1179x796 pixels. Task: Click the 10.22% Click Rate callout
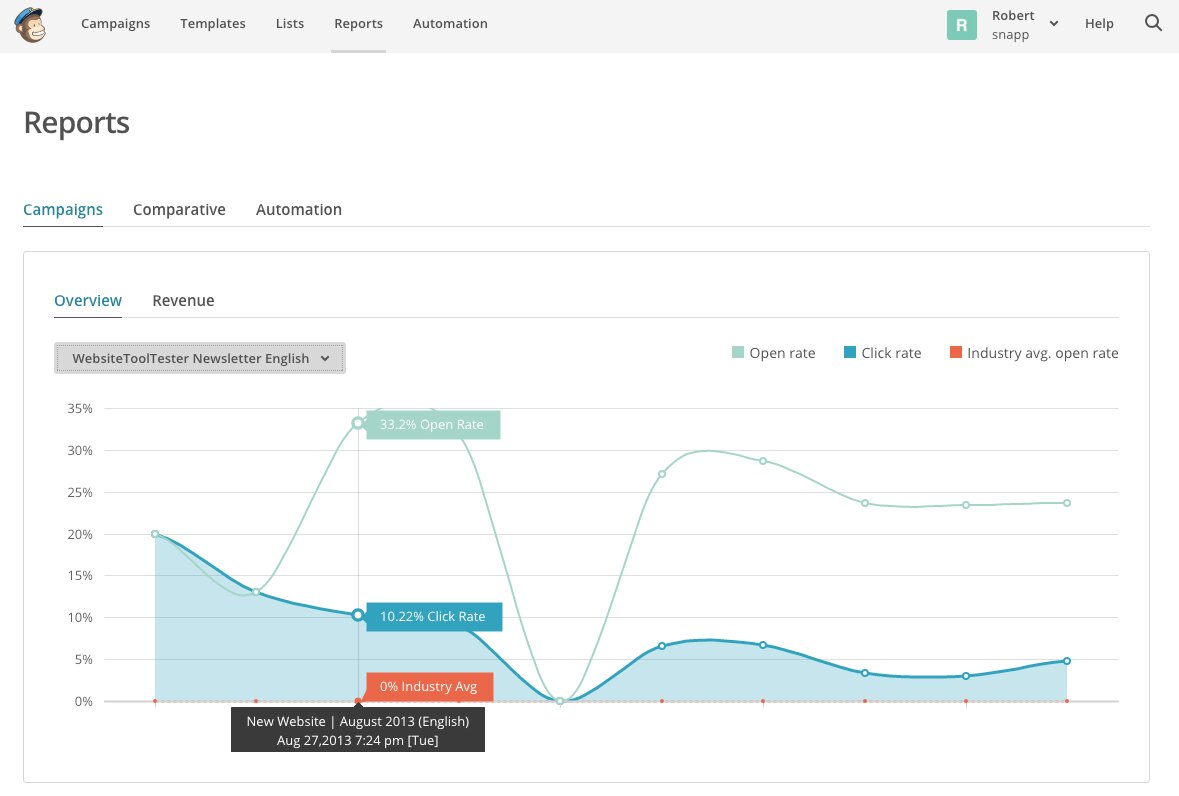point(433,616)
